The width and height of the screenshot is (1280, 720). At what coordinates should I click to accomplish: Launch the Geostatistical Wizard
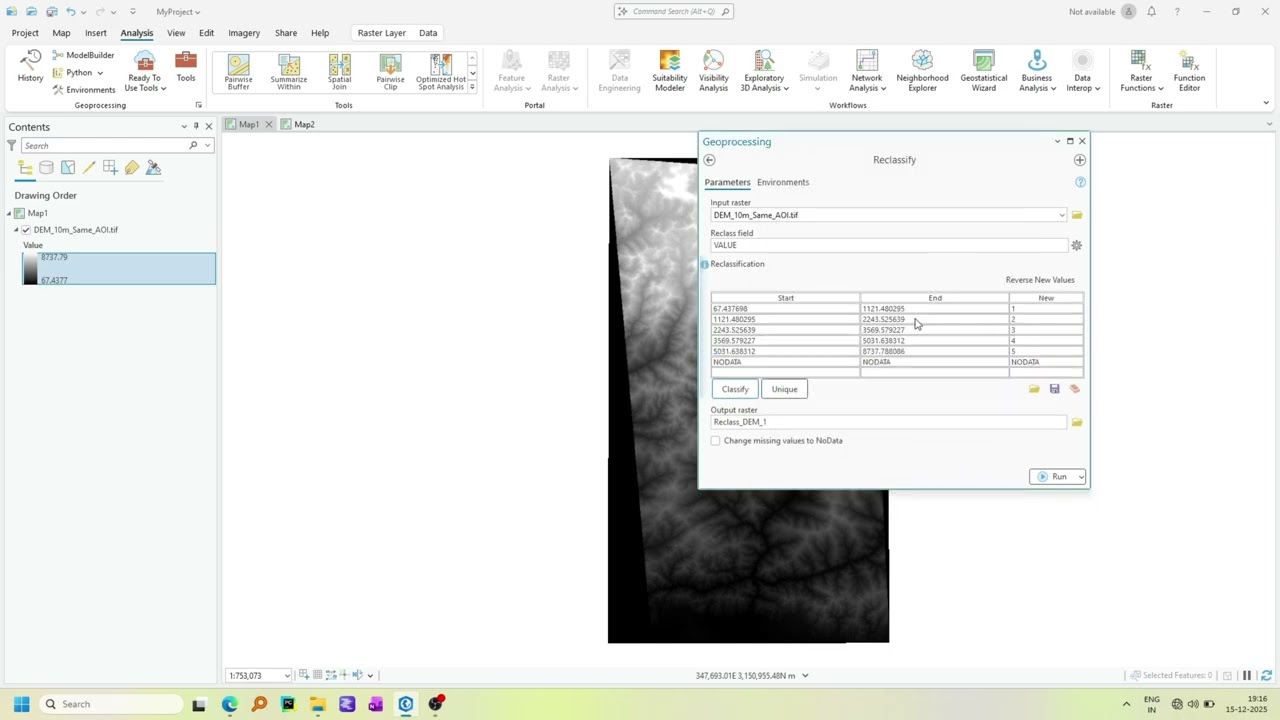coord(983,72)
